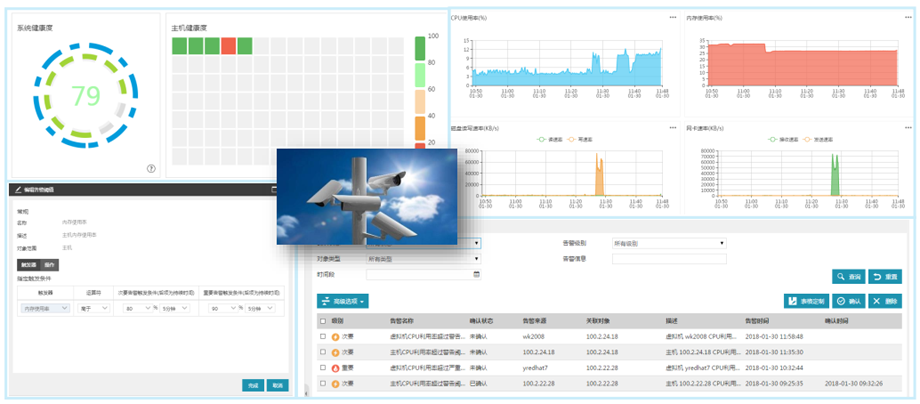Image resolution: width=920 pixels, height=404 pixels.
Task: Select the checkbox for the yredhat7 alarm row
Action: (x=322, y=368)
